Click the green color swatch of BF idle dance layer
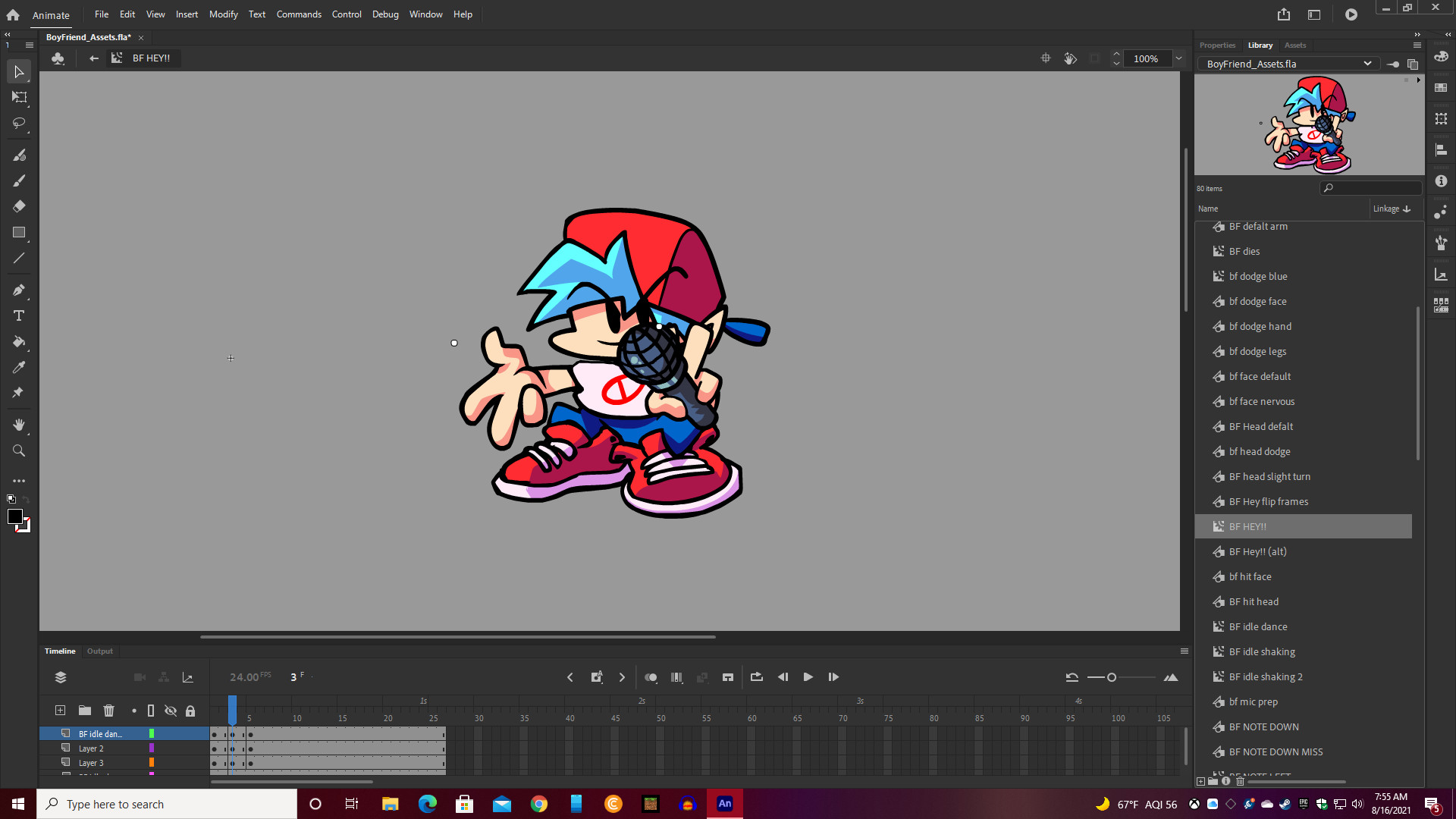 152,734
